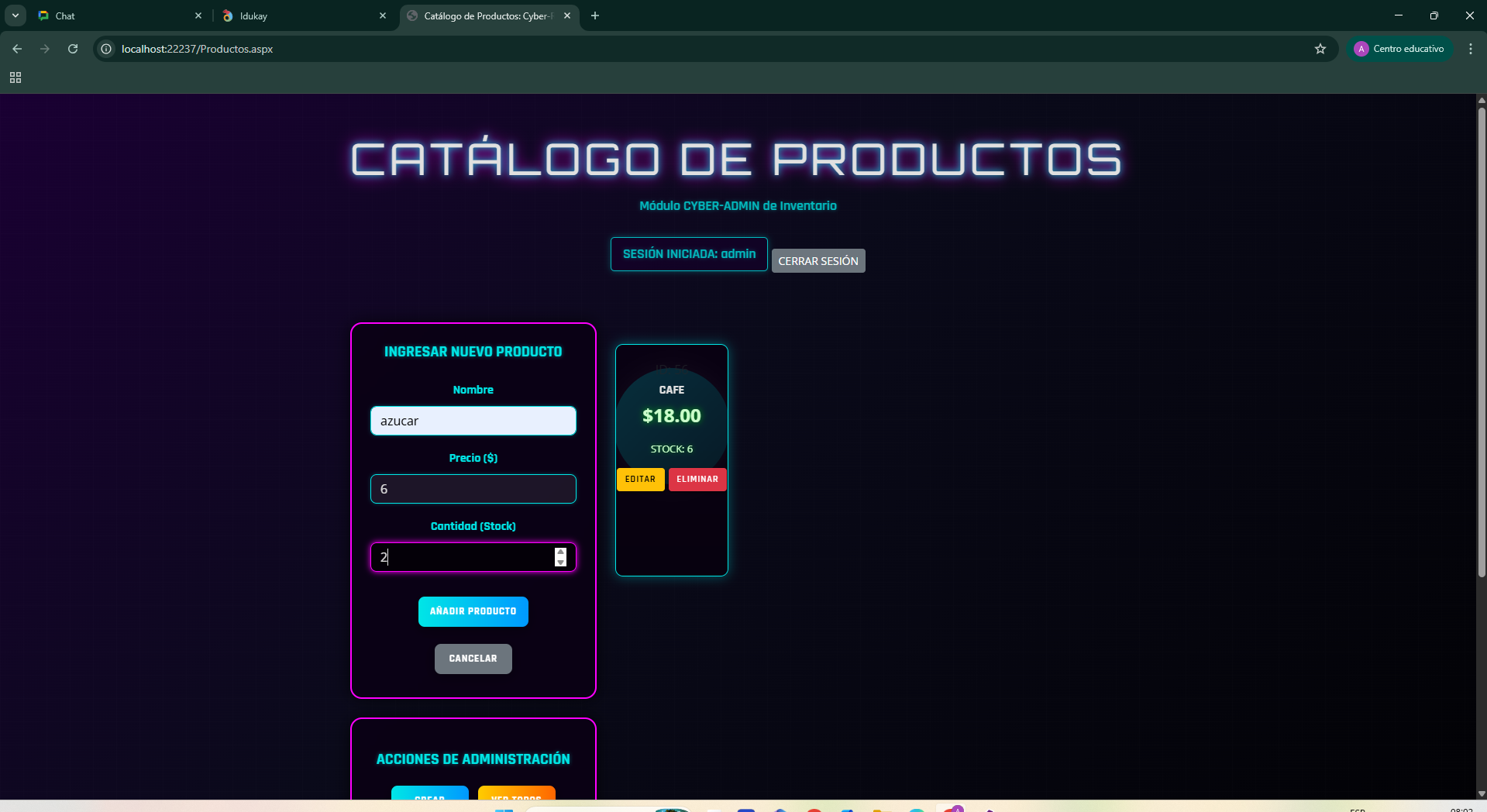Image resolution: width=1487 pixels, height=812 pixels.
Task: Reload the Productos.aspx page
Action: [72, 49]
